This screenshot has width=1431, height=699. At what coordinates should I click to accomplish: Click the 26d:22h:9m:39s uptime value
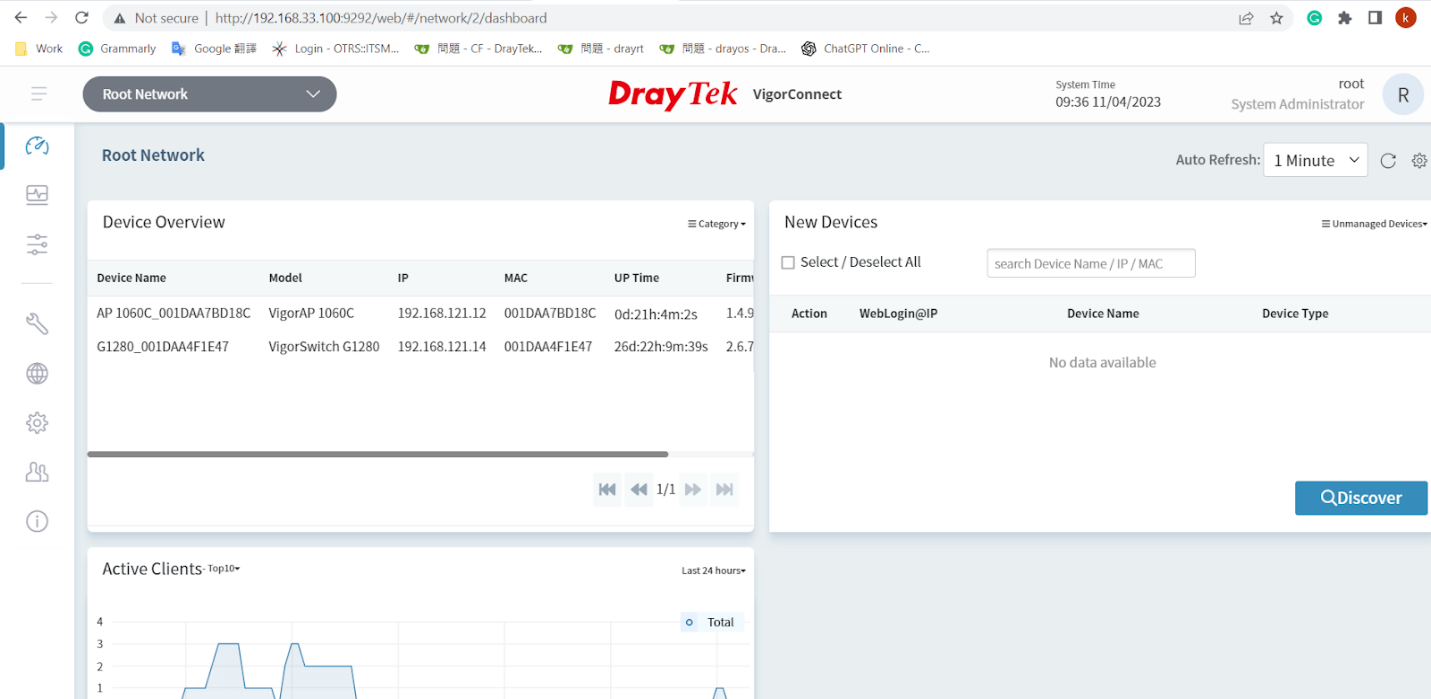[x=661, y=347]
